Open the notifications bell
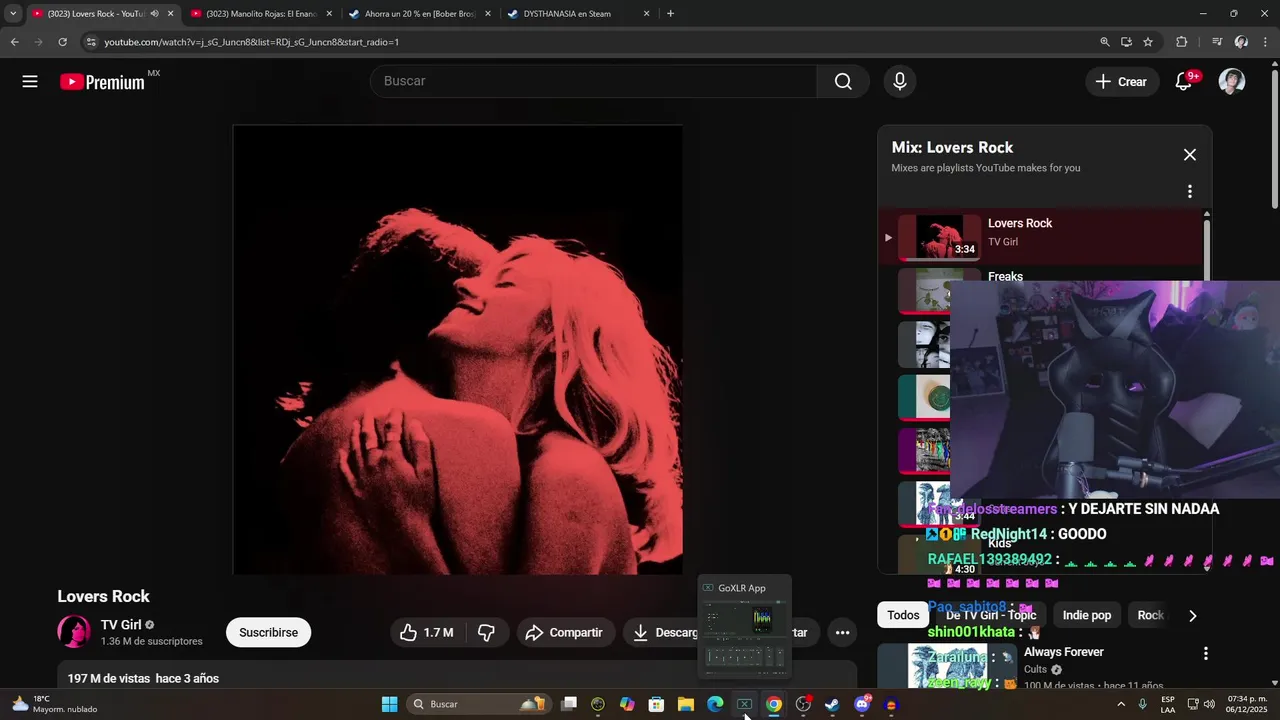1280x720 pixels. [1184, 82]
